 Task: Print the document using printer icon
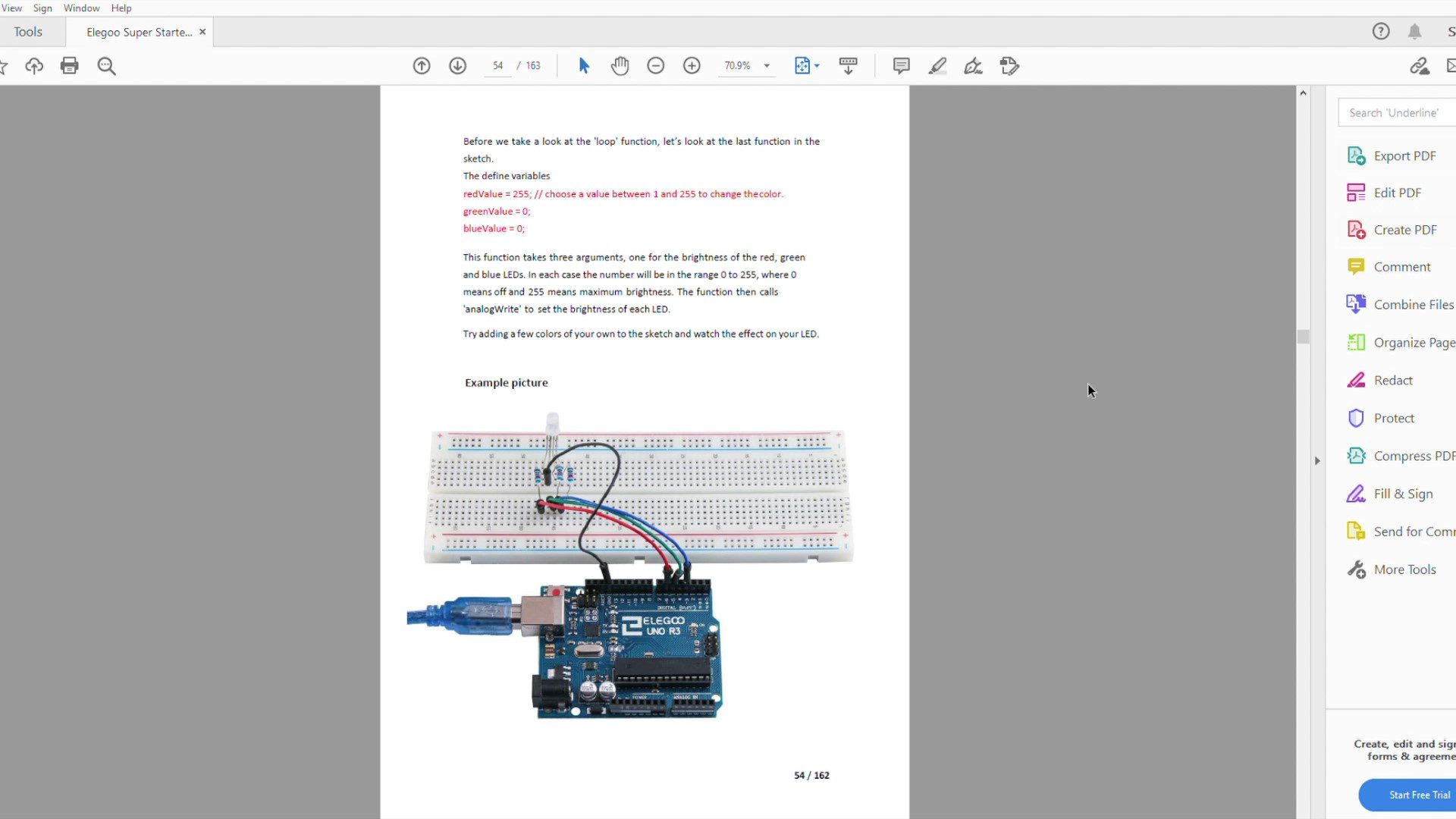coord(69,66)
